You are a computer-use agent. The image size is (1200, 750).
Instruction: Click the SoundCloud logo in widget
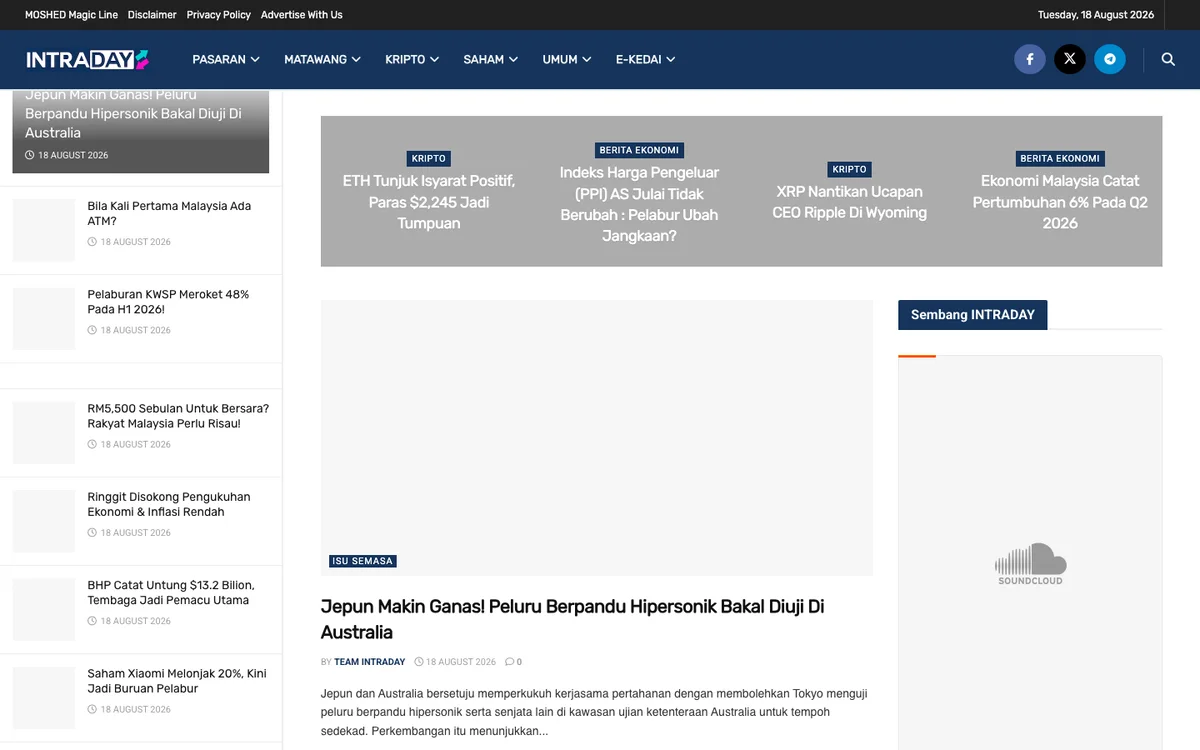point(1030,564)
